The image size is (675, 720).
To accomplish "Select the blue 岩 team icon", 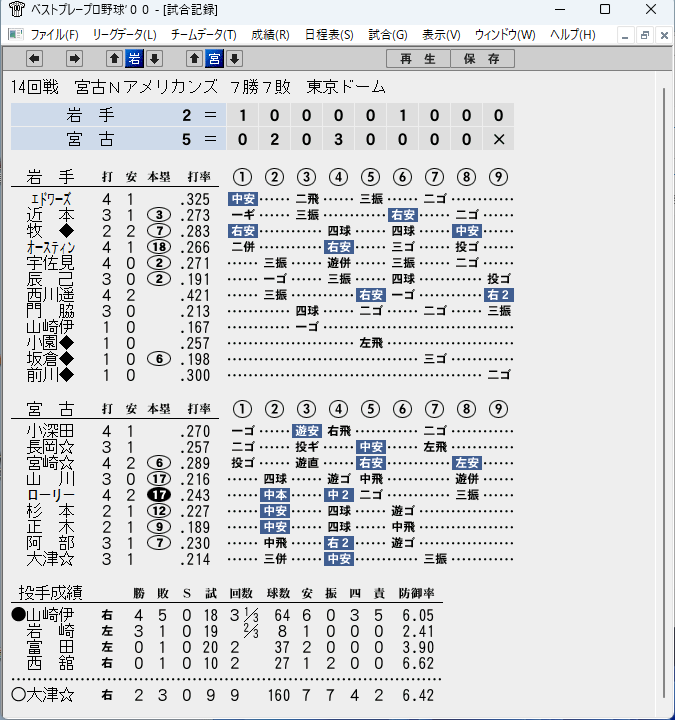I will click(x=135, y=59).
